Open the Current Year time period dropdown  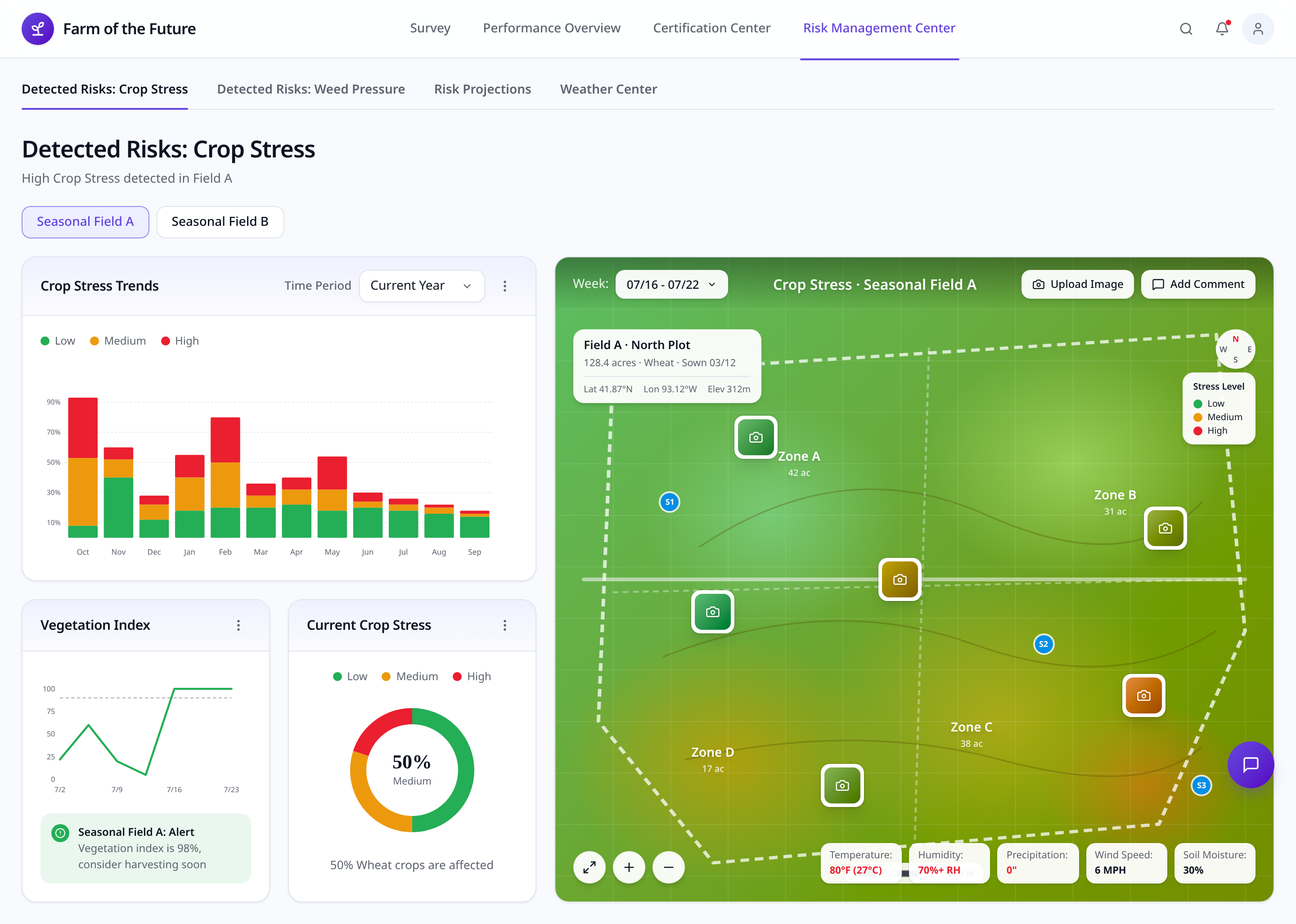point(422,286)
